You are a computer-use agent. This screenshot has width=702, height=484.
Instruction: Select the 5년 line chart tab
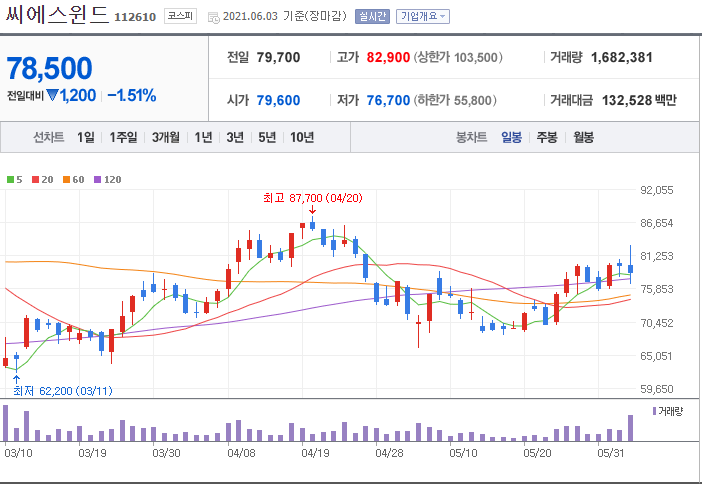tap(267, 137)
